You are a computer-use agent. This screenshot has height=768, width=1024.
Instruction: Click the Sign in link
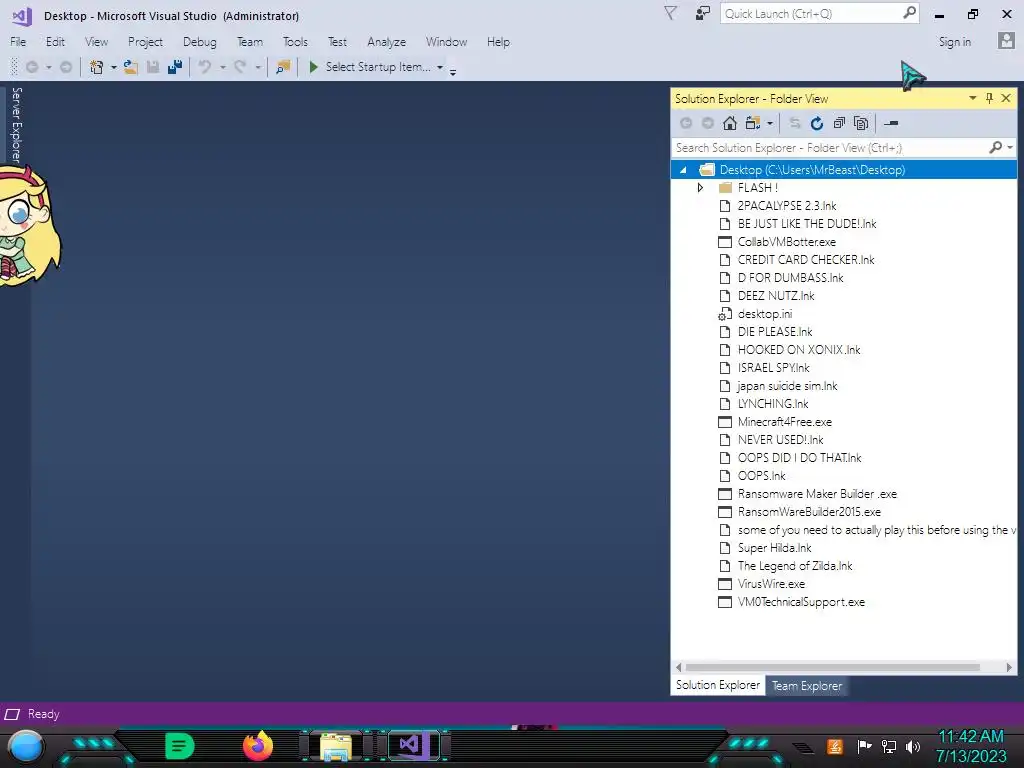(x=955, y=42)
